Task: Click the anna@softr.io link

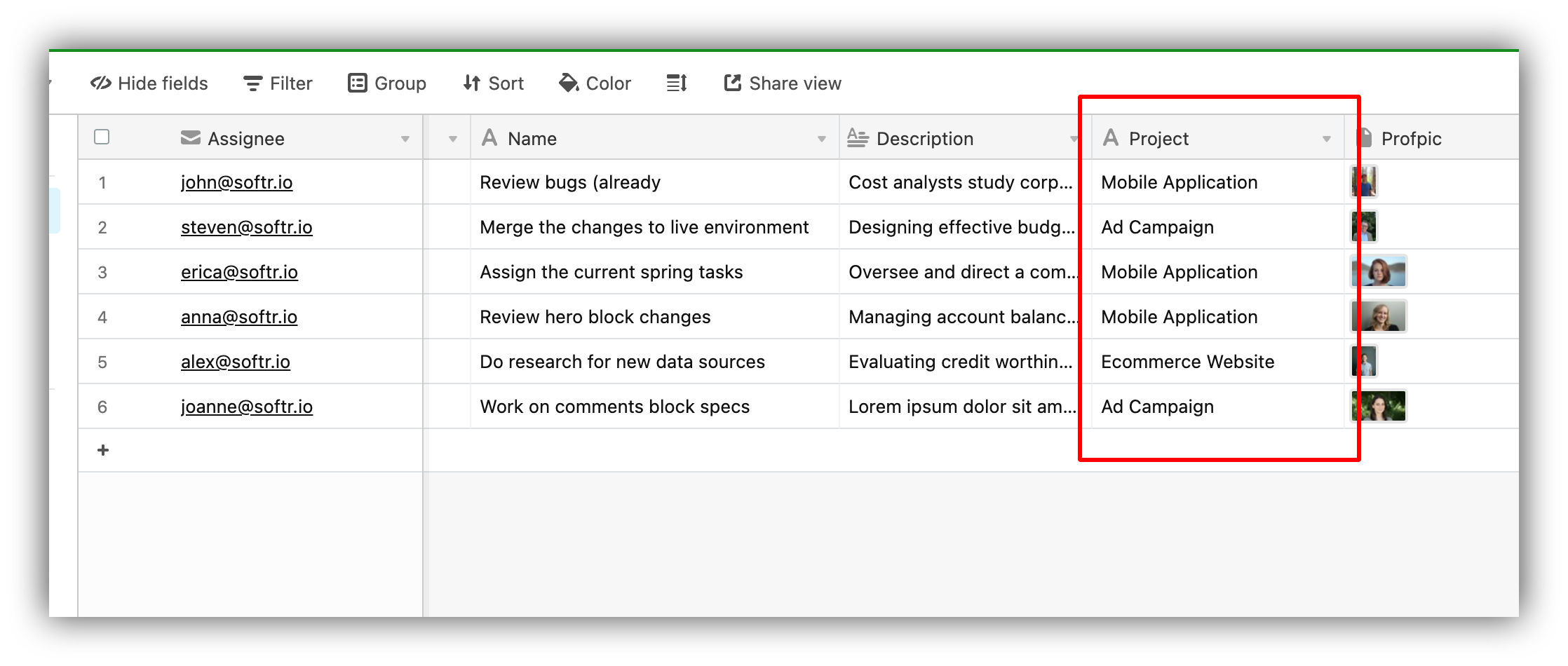Action: (238, 316)
